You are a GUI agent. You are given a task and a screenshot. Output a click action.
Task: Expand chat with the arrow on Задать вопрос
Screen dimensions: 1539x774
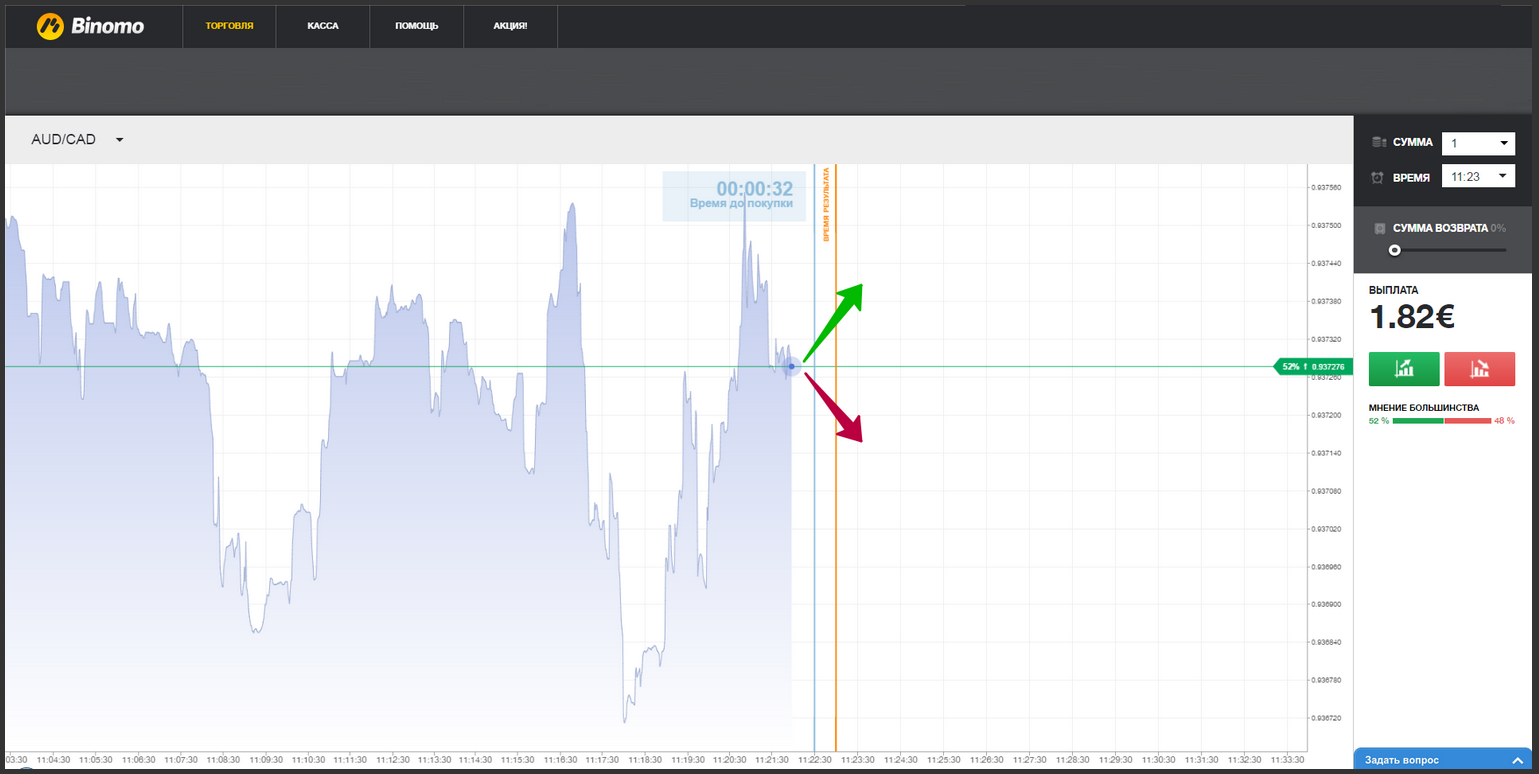point(1518,761)
